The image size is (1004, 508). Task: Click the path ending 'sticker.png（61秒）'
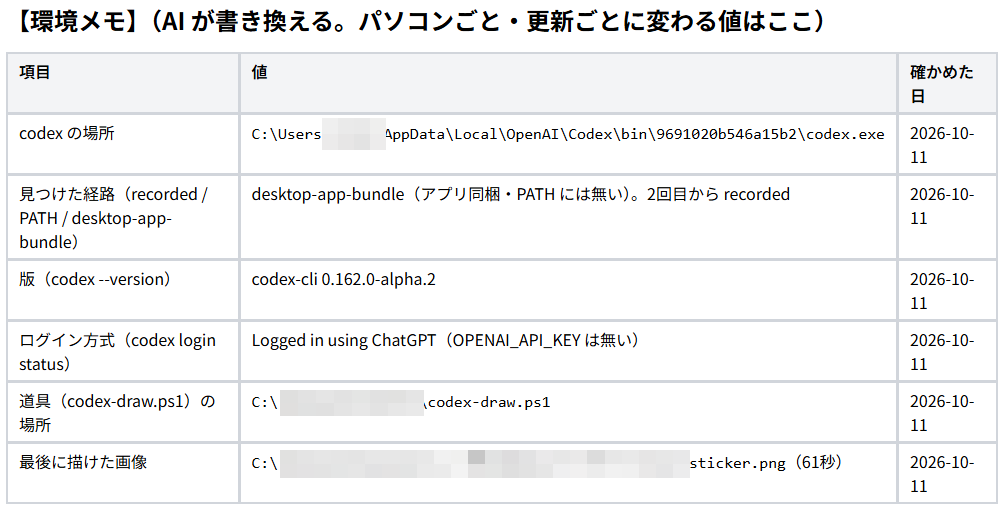547,463
